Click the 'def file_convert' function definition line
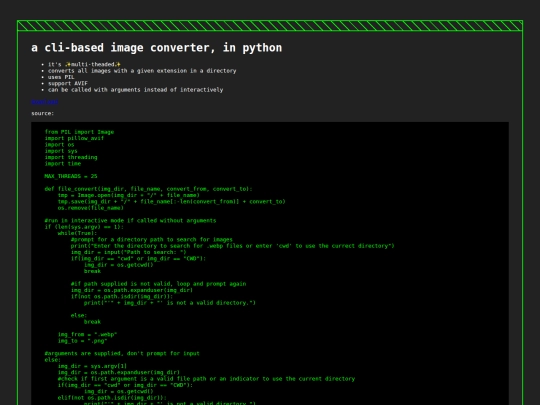The image size is (540, 405). click(148, 189)
